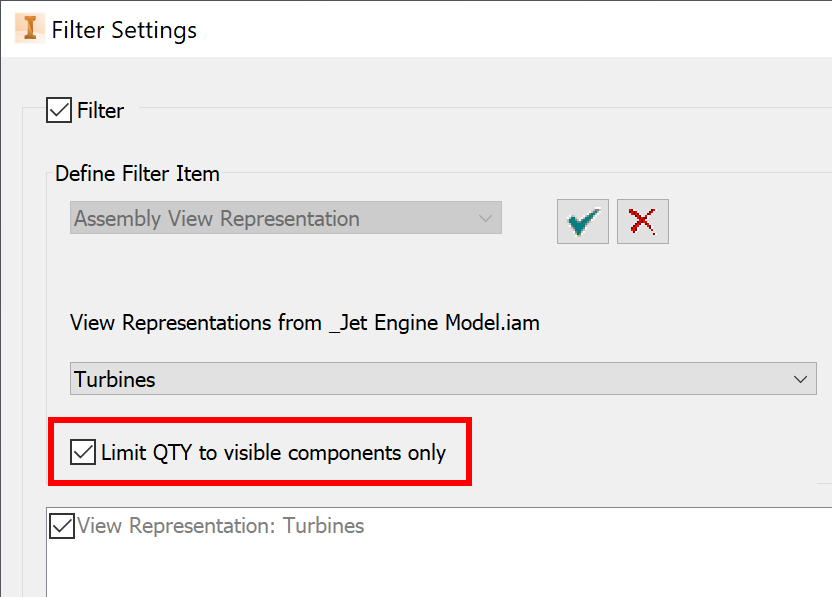Select the Turbines entry in the combo field

(440, 379)
